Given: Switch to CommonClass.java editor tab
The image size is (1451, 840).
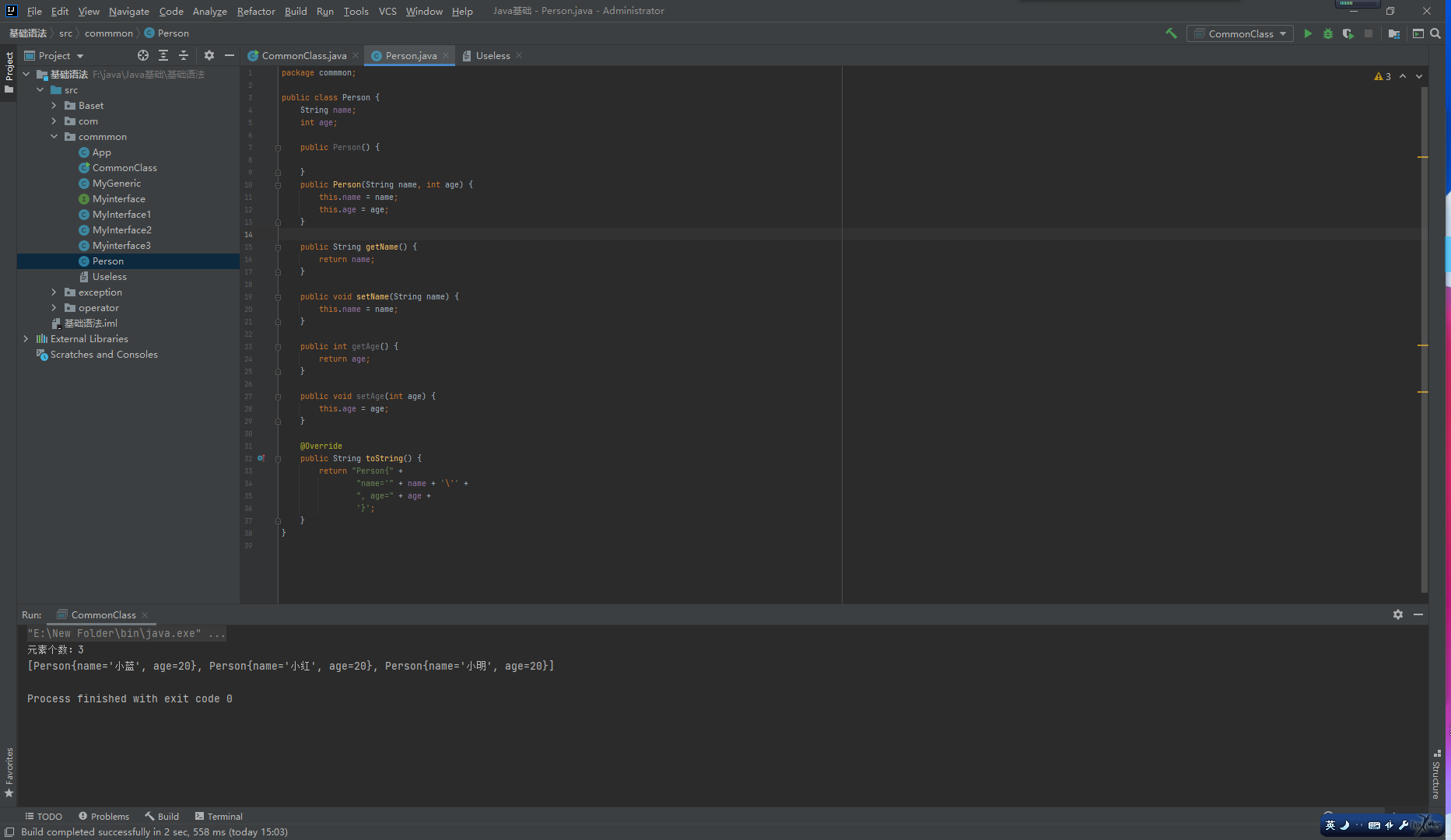Looking at the screenshot, I should pyautogui.click(x=303, y=55).
